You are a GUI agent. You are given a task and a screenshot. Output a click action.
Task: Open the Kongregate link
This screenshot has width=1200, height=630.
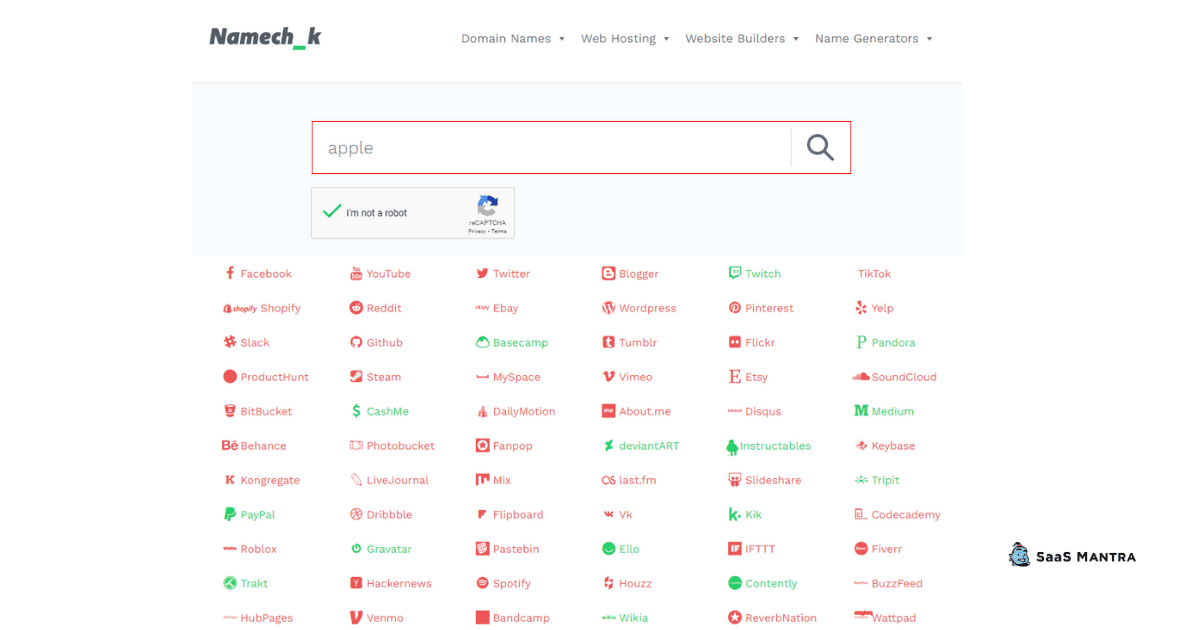click(x=262, y=480)
